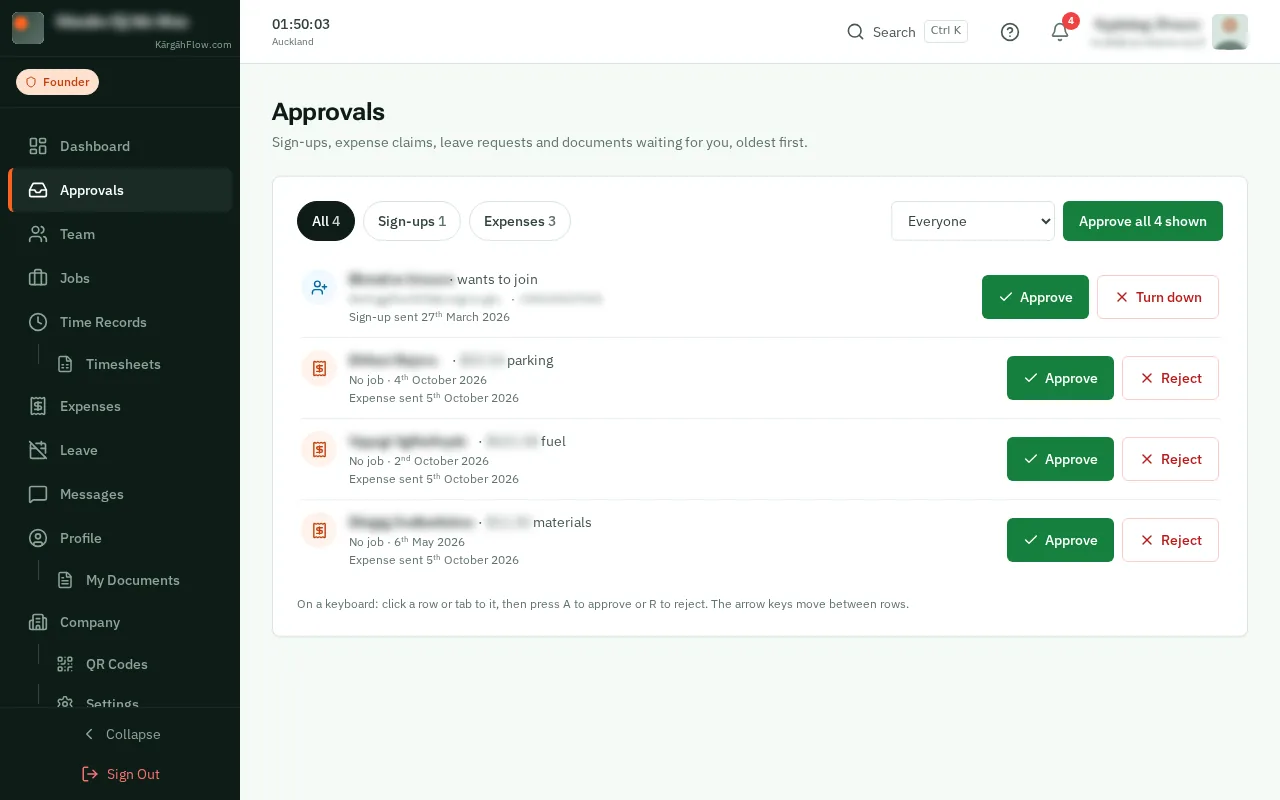1280x800 pixels.
Task: Select the All 4 filter tab
Action: 326,221
